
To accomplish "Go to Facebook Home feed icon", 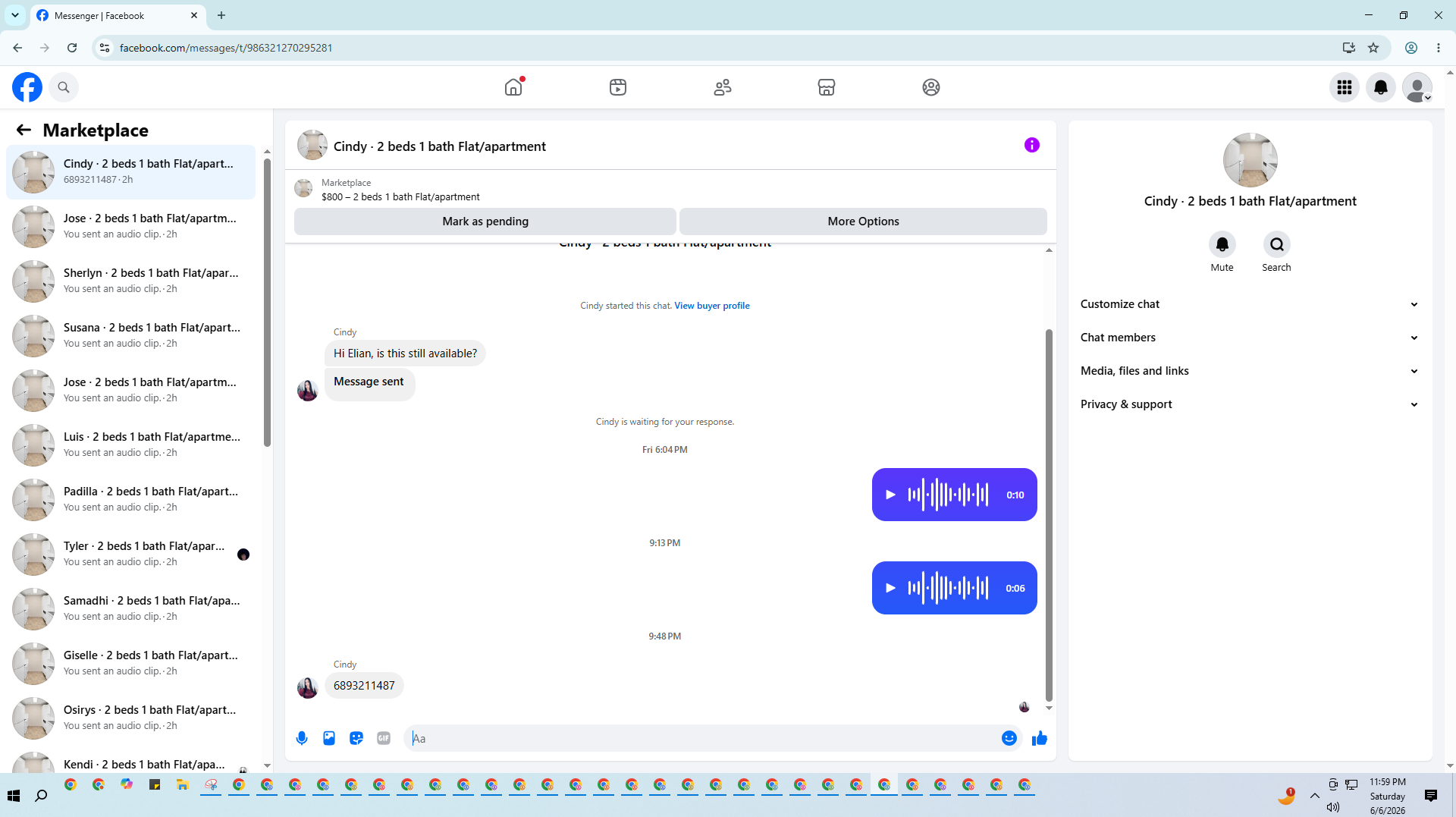I will (x=513, y=87).
